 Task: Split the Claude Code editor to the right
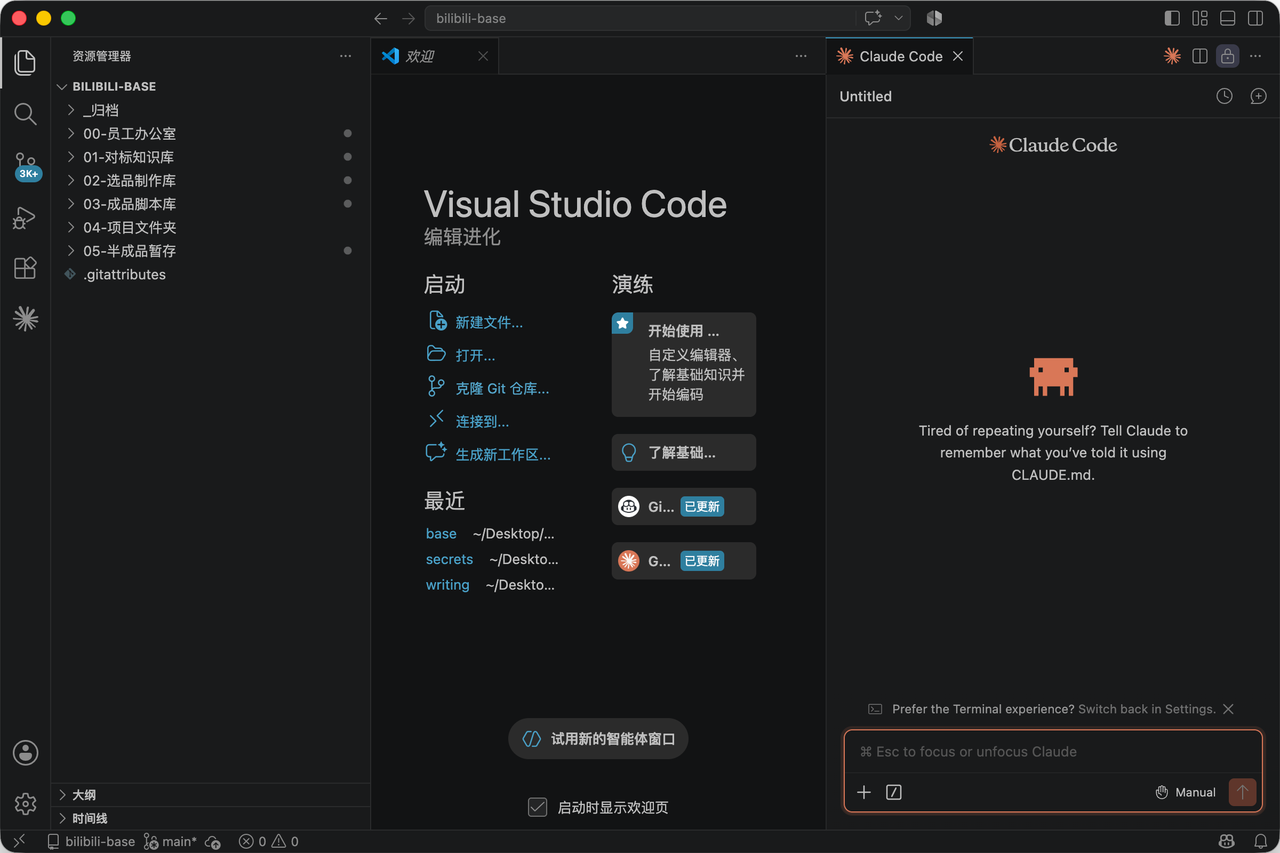[1200, 56]
